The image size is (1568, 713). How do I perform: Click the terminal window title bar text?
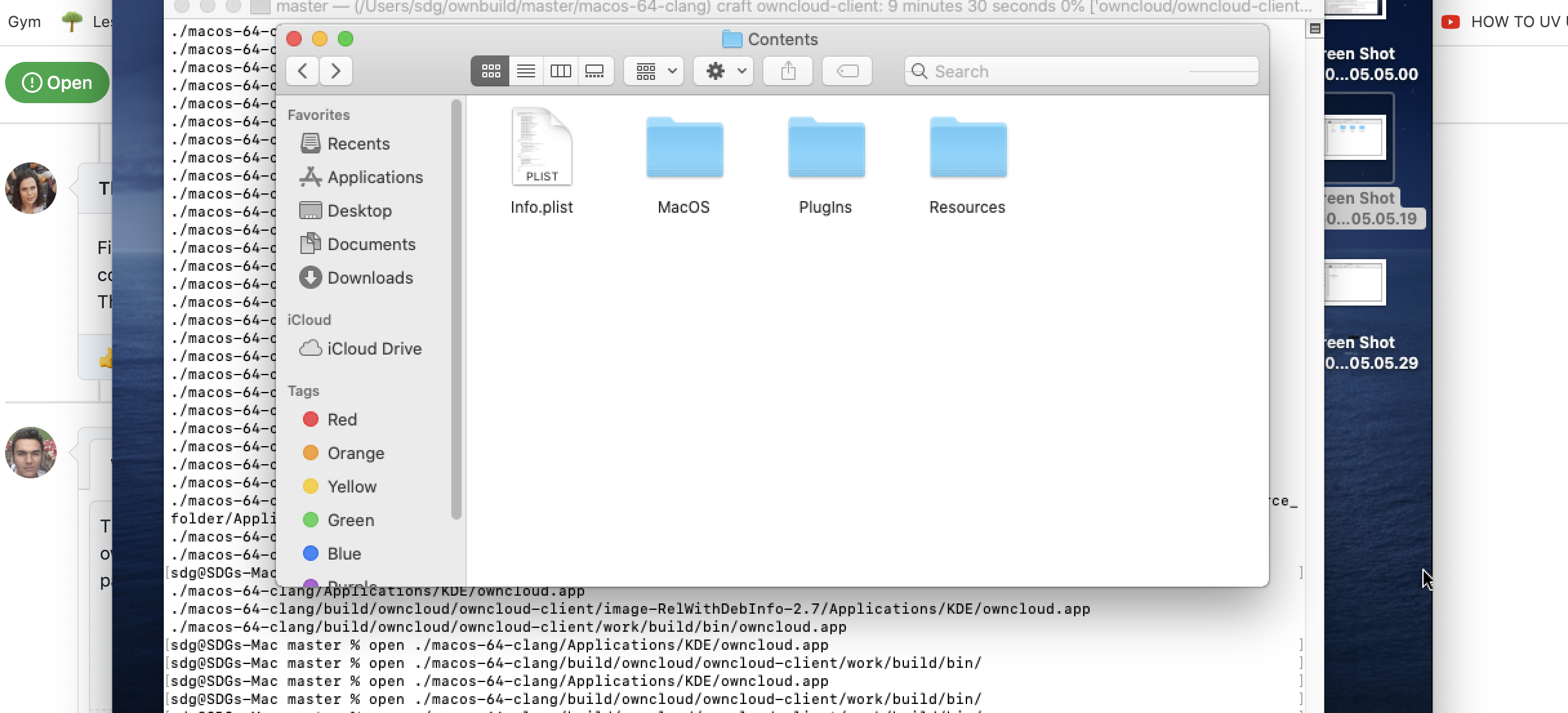click(794, 7)
